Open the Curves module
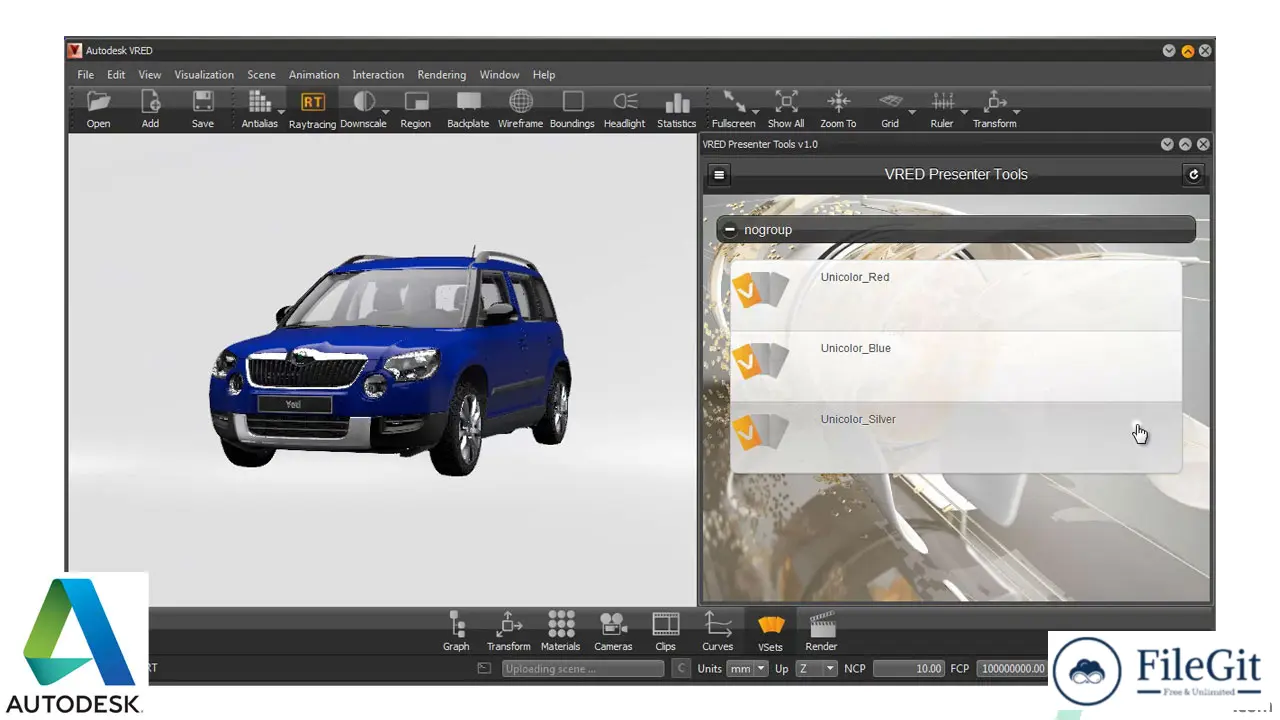 pyautogui.click(x=718, y=632)
